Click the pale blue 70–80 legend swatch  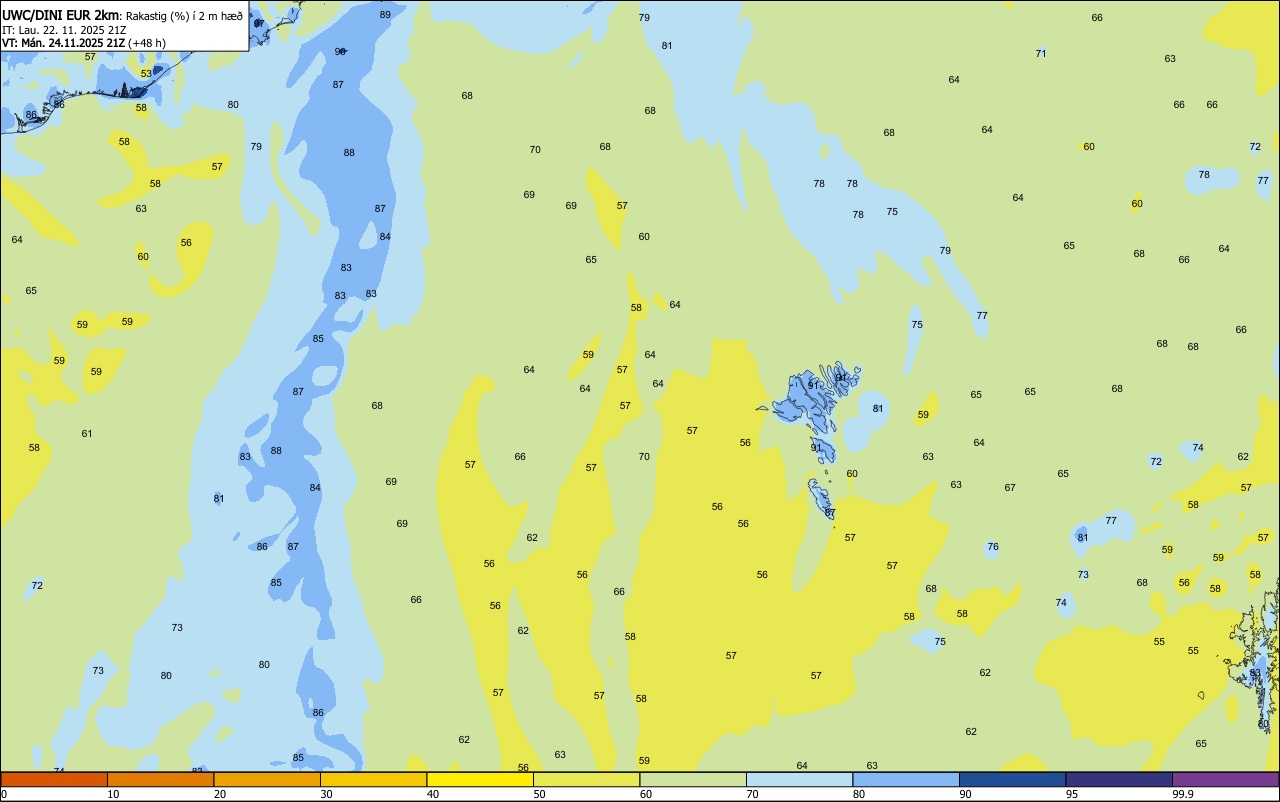[799, 779]
